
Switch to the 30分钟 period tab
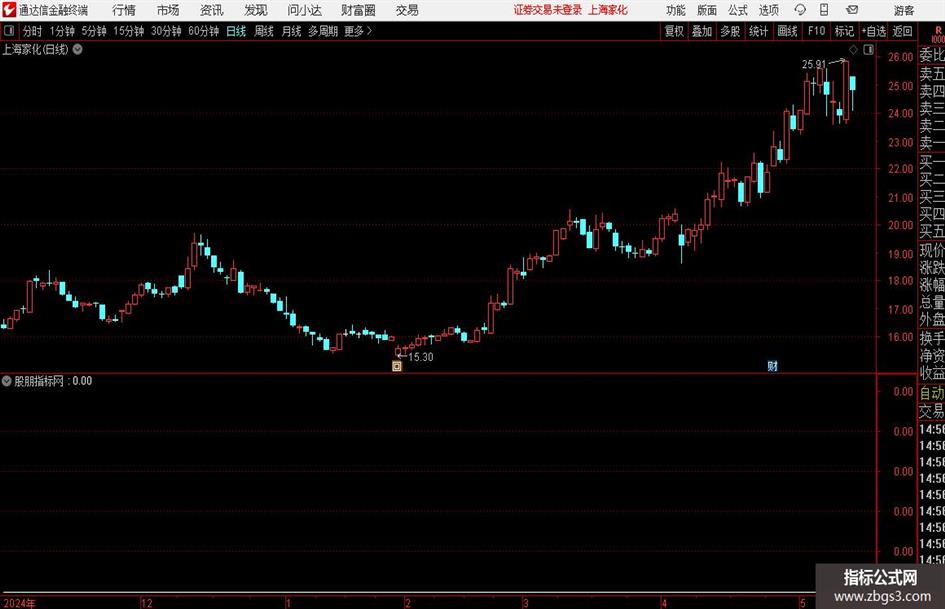(x=166, y=31)
